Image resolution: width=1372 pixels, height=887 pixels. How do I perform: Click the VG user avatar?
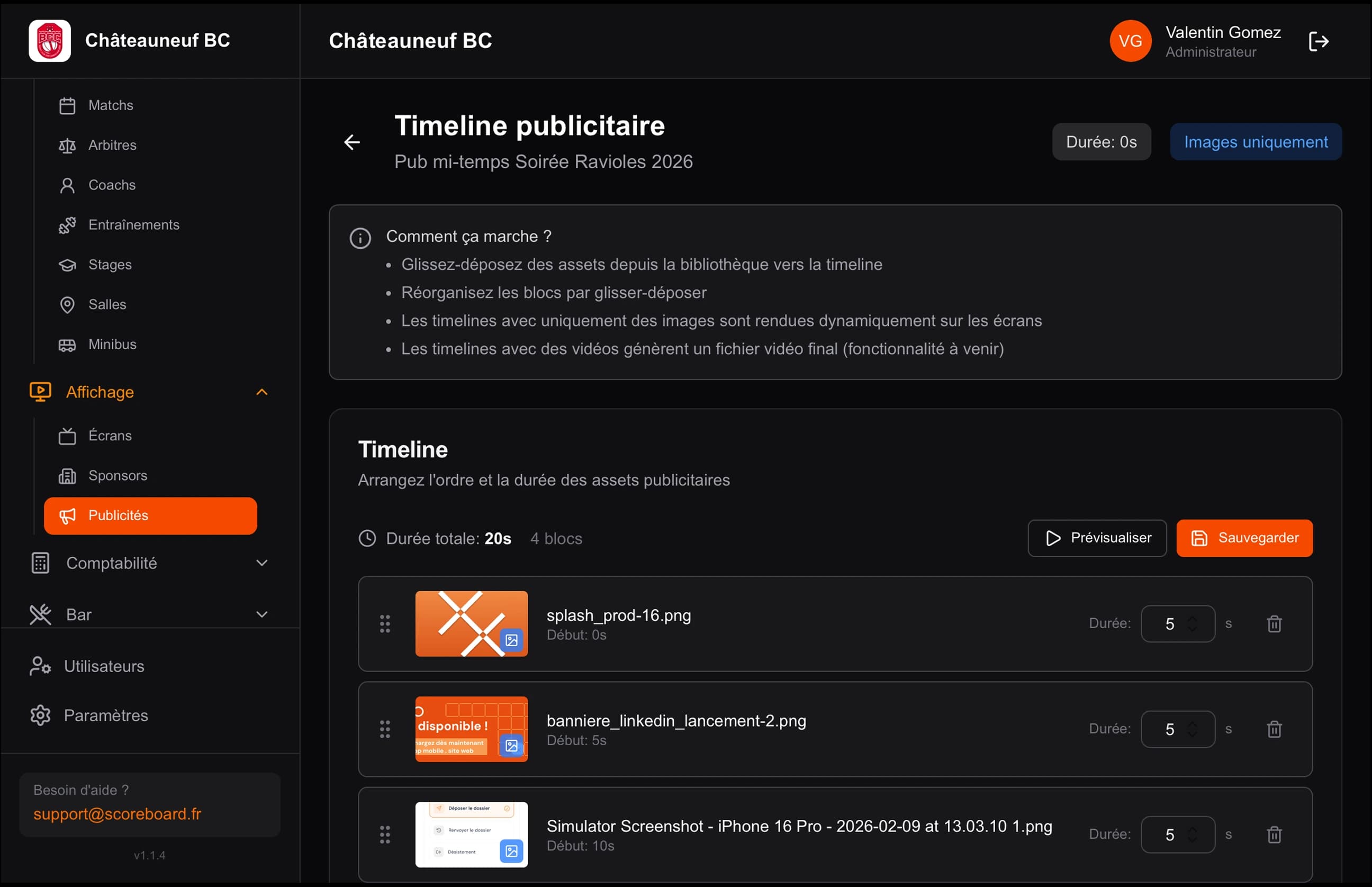[1130, 41]
